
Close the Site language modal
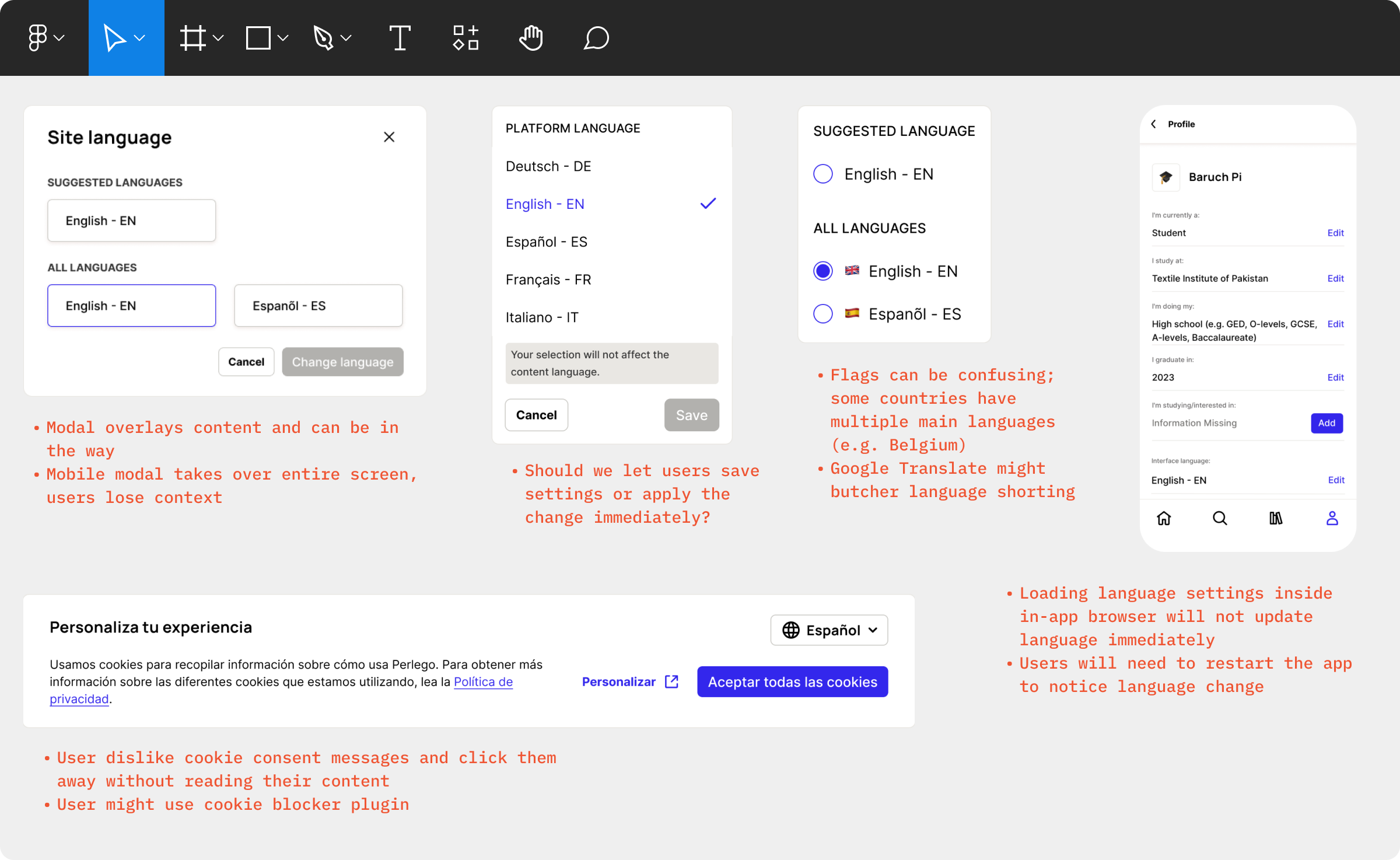click(389, 137)
